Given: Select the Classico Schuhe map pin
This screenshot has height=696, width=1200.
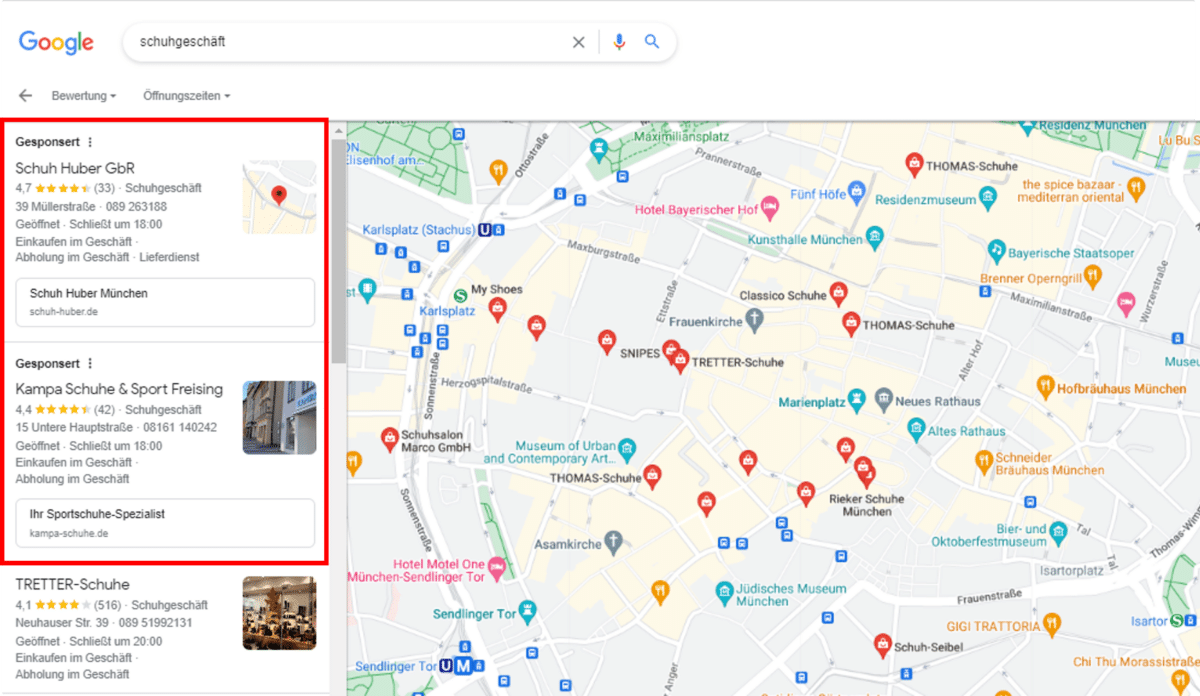Looking at the screenshot, I should coord(839,294).
